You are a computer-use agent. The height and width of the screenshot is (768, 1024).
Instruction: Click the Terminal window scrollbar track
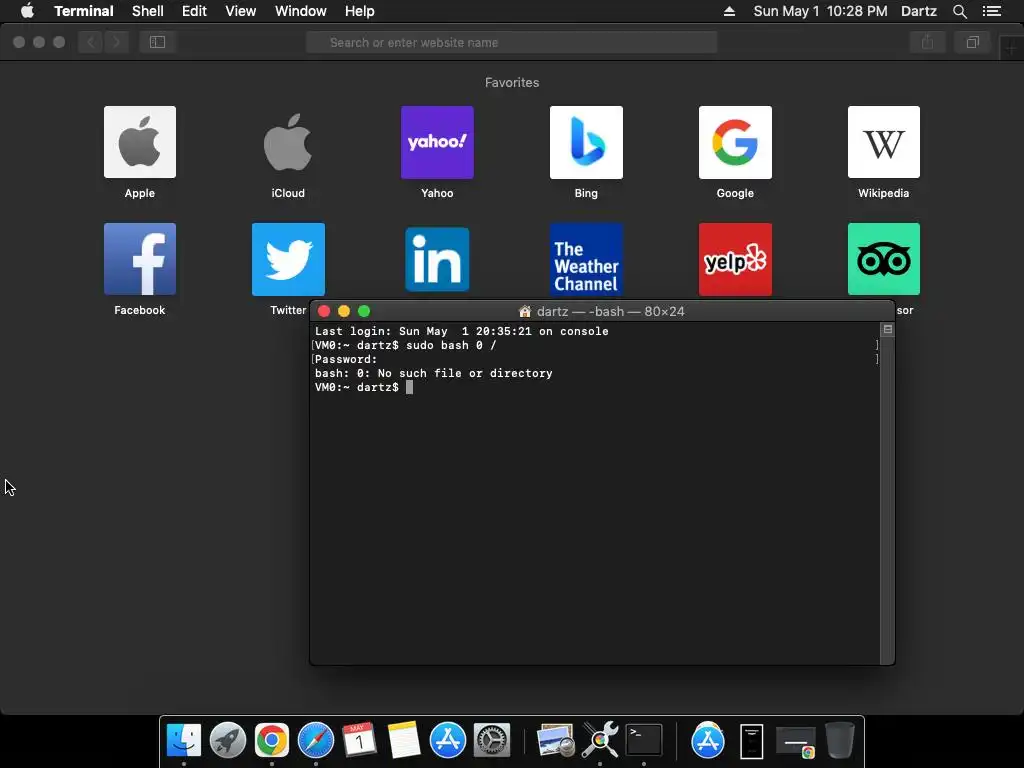click(x=887, y=500)
